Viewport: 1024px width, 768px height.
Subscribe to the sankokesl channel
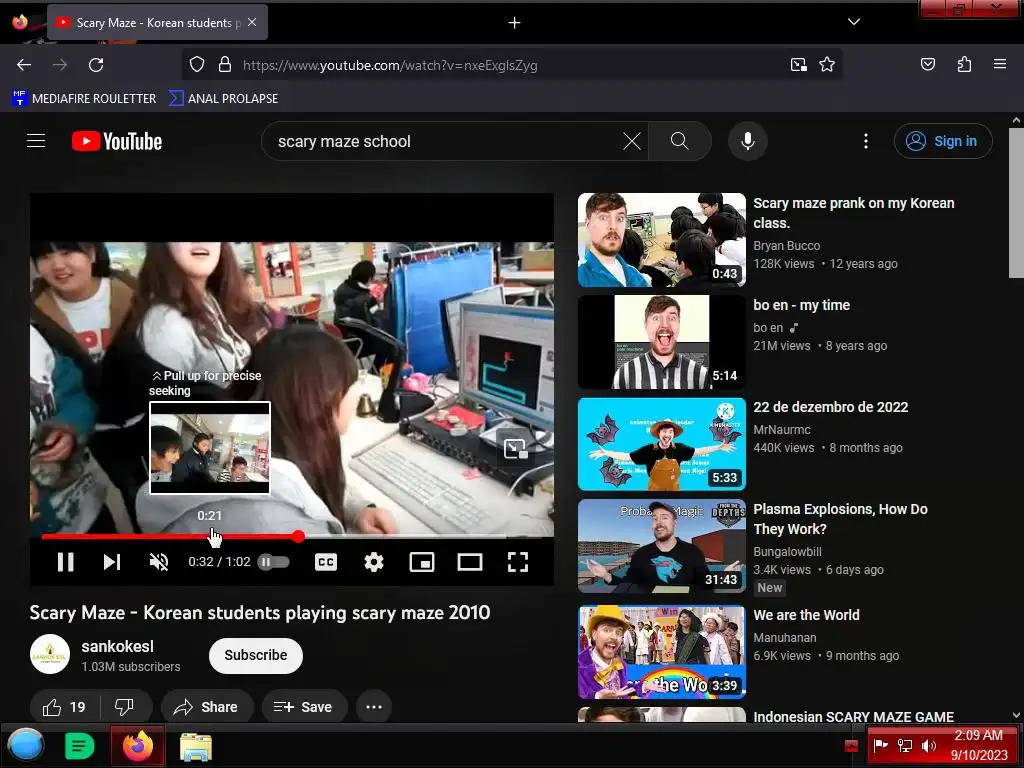click(x=255, y=655)
